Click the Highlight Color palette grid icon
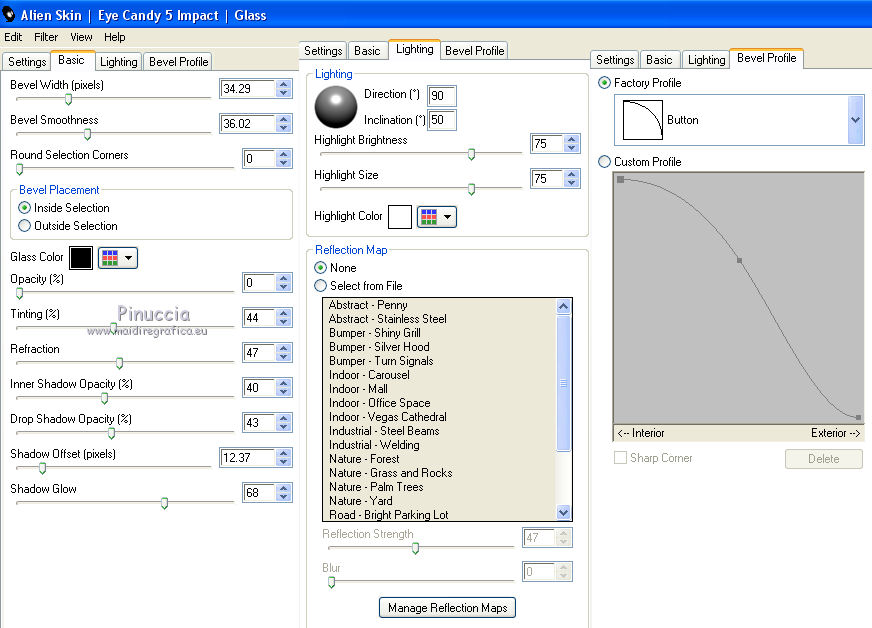872x628 pixels. [428, 216]
